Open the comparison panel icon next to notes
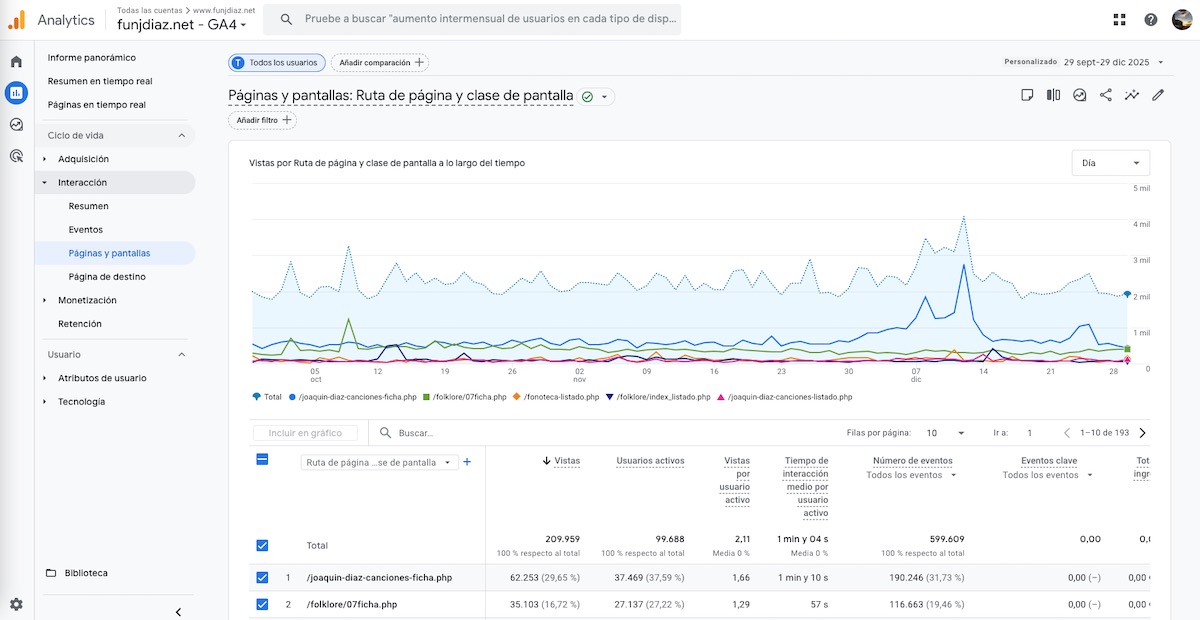This screenshot has width=1200, height=620. point(1053,95)
